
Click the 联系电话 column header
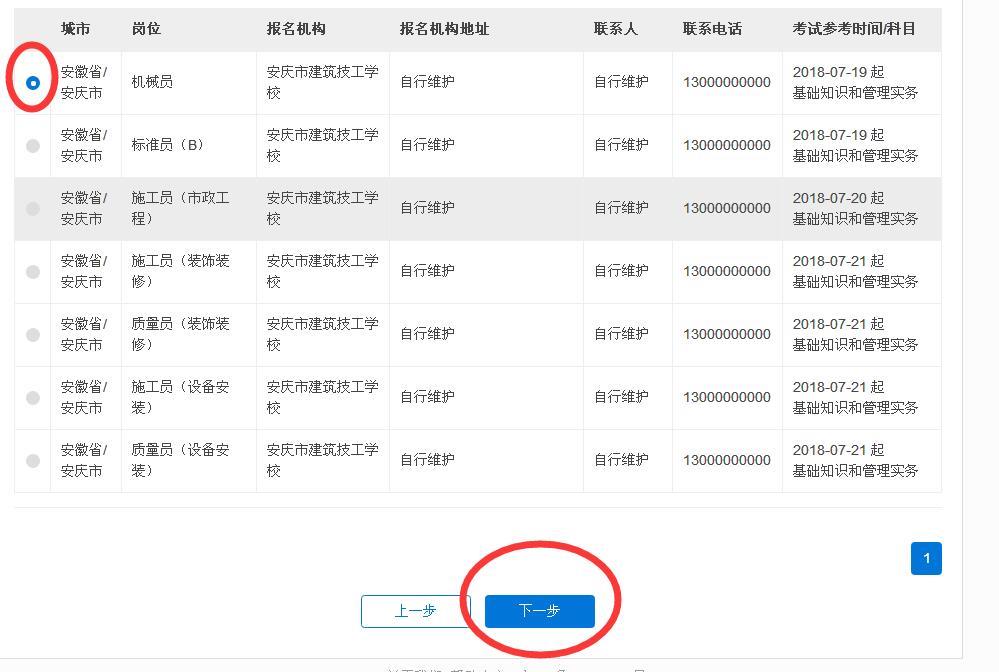[712, 29]
